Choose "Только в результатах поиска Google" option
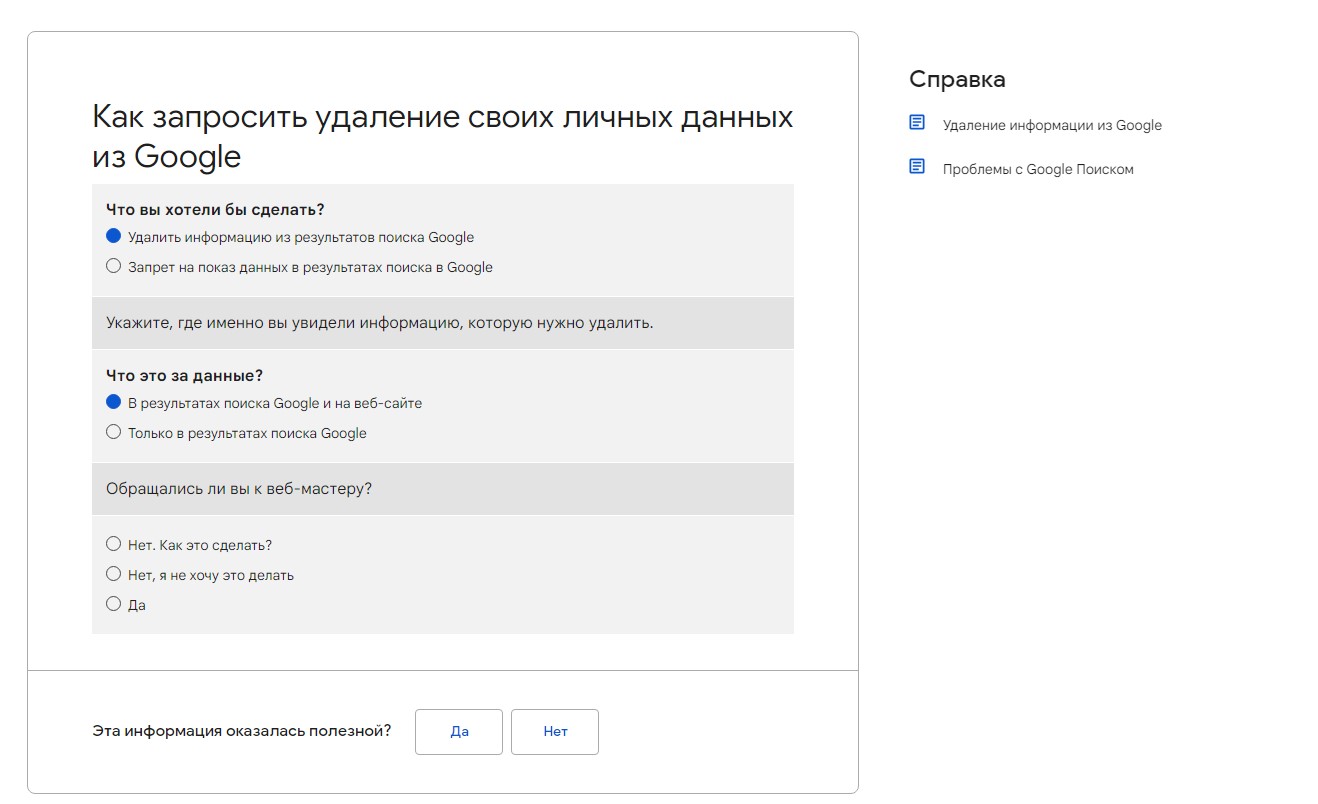Viewport: 1318px width, 804px height. pos(113,432)
